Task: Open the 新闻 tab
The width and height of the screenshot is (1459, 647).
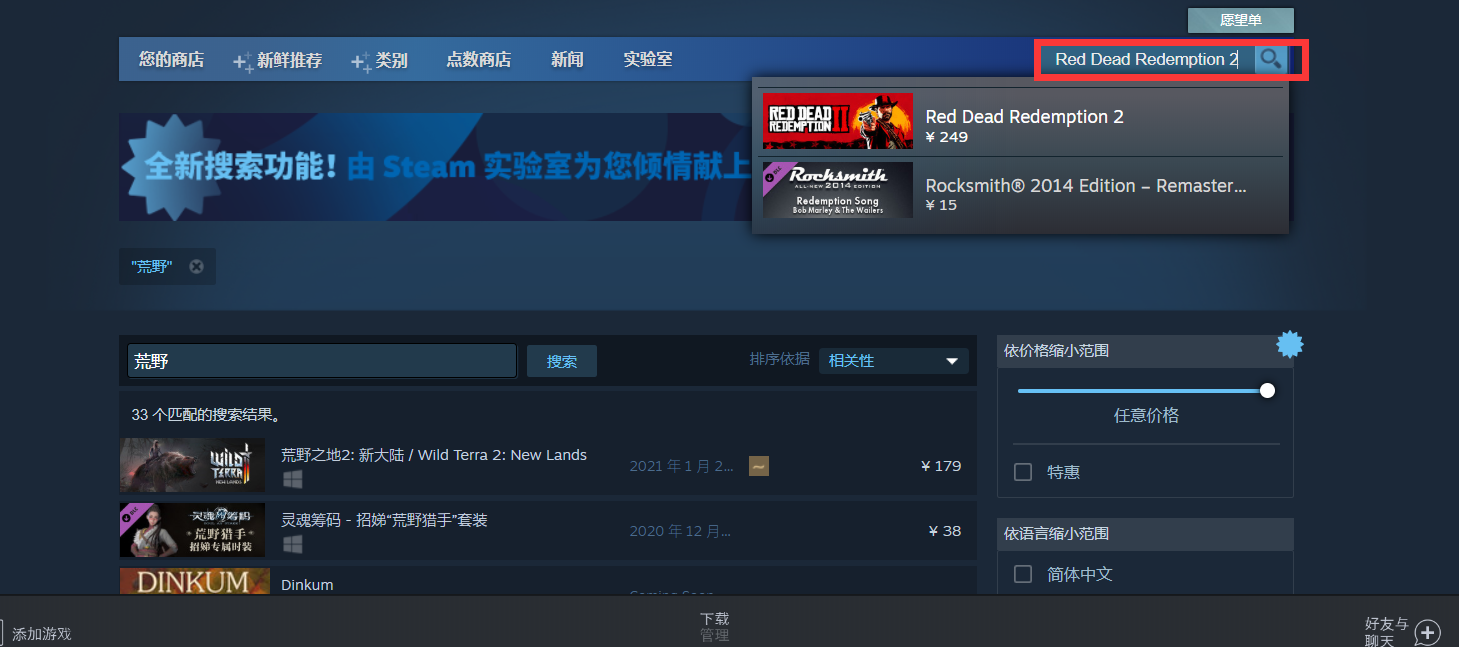Action: click(x=567, y=60)
